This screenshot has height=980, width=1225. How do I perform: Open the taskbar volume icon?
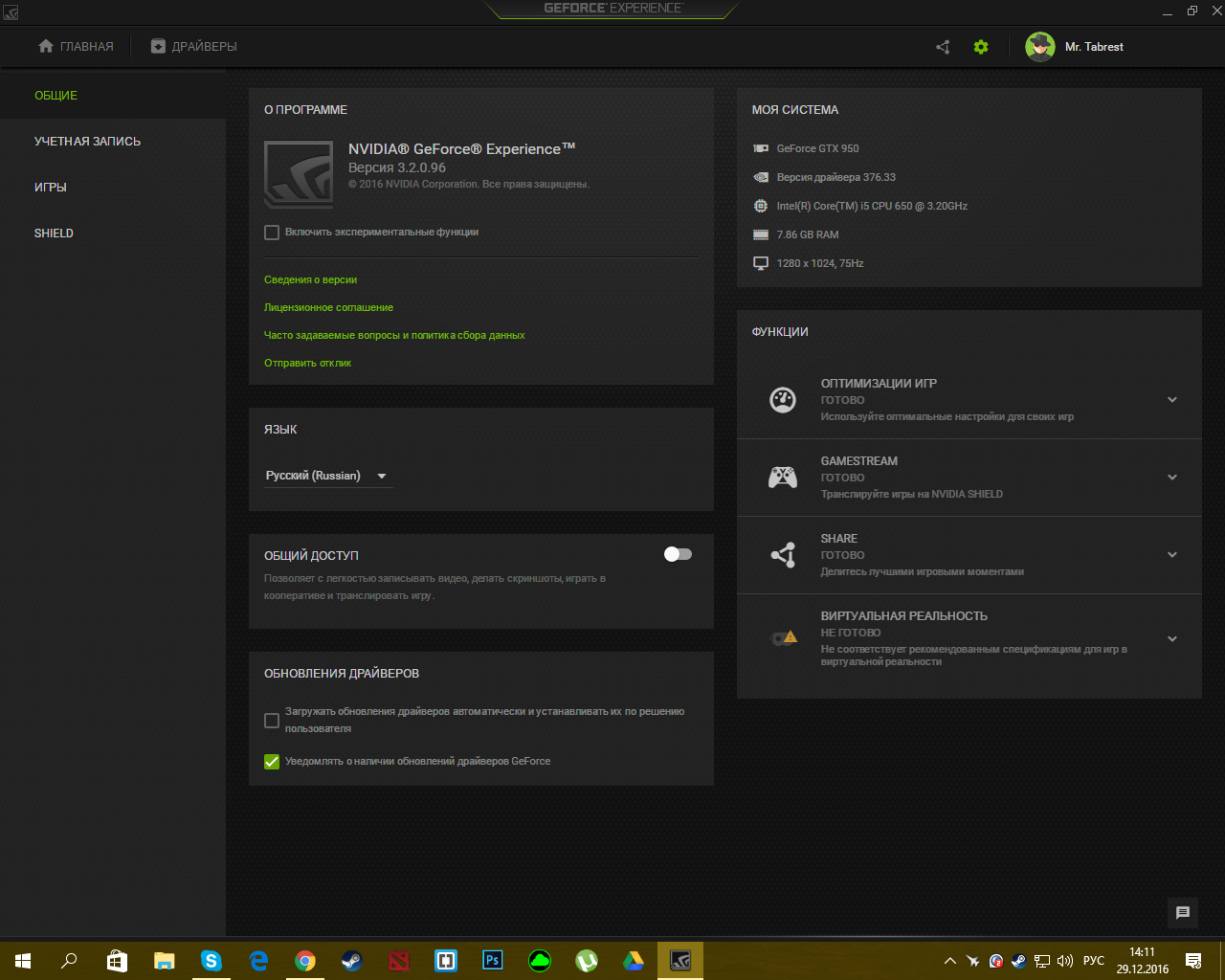pyautogui.click(x=1065, y=961)
